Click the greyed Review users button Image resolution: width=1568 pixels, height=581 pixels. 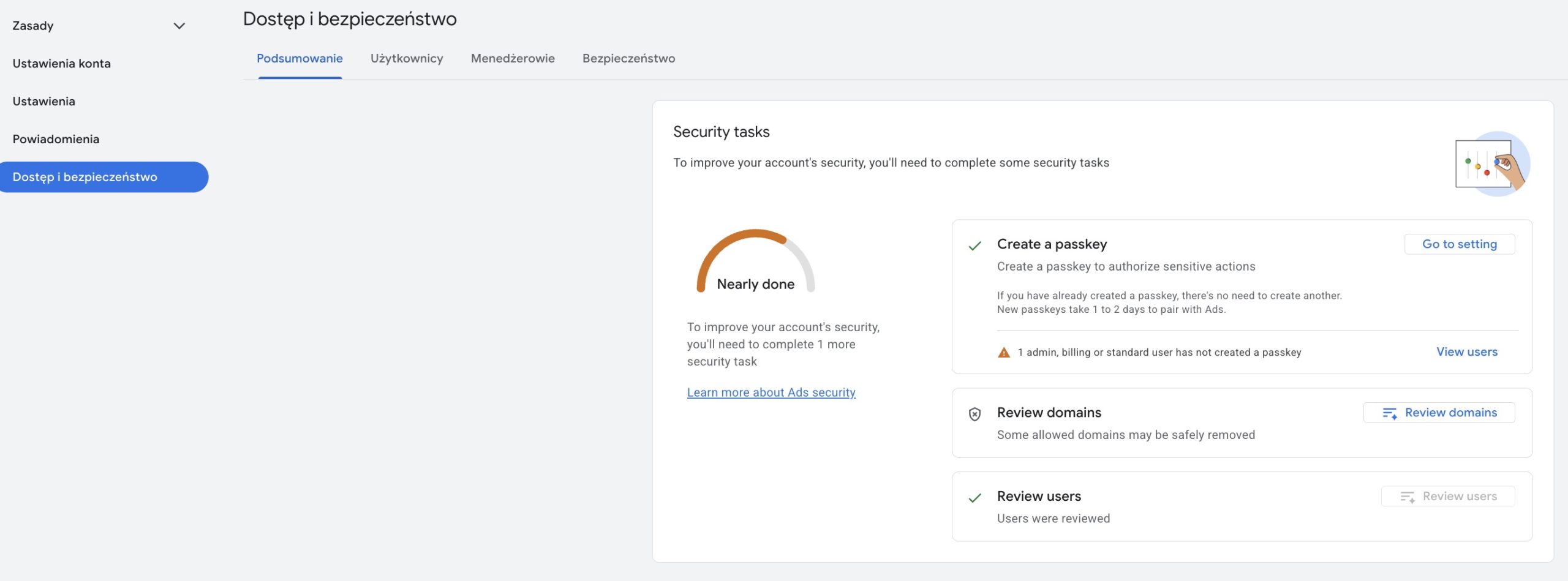tap(1448, 497)
